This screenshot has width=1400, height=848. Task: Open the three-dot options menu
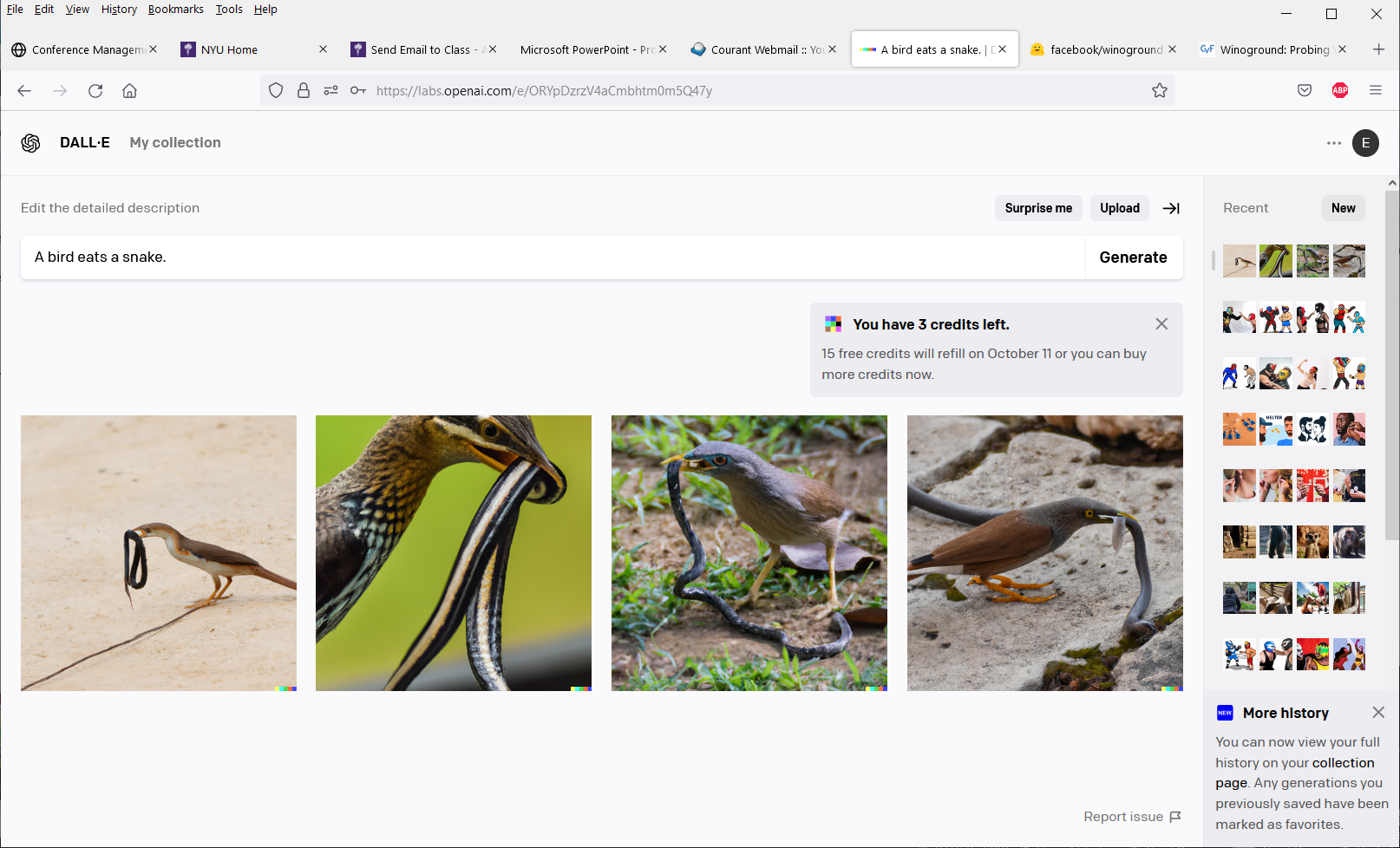[1333, 143]
